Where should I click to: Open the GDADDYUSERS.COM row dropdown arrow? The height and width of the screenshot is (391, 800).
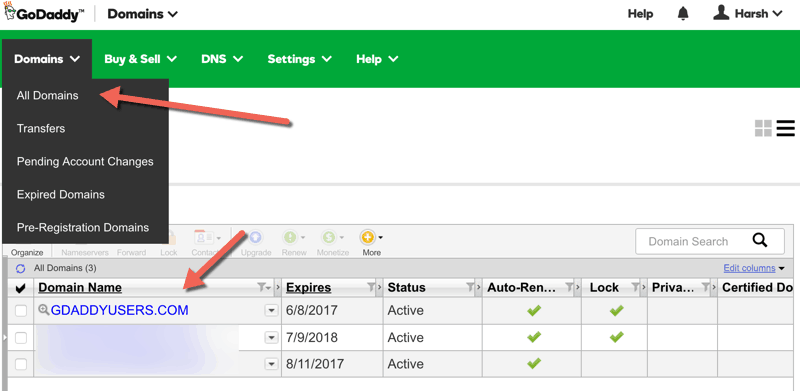click(x=271, y=310)
